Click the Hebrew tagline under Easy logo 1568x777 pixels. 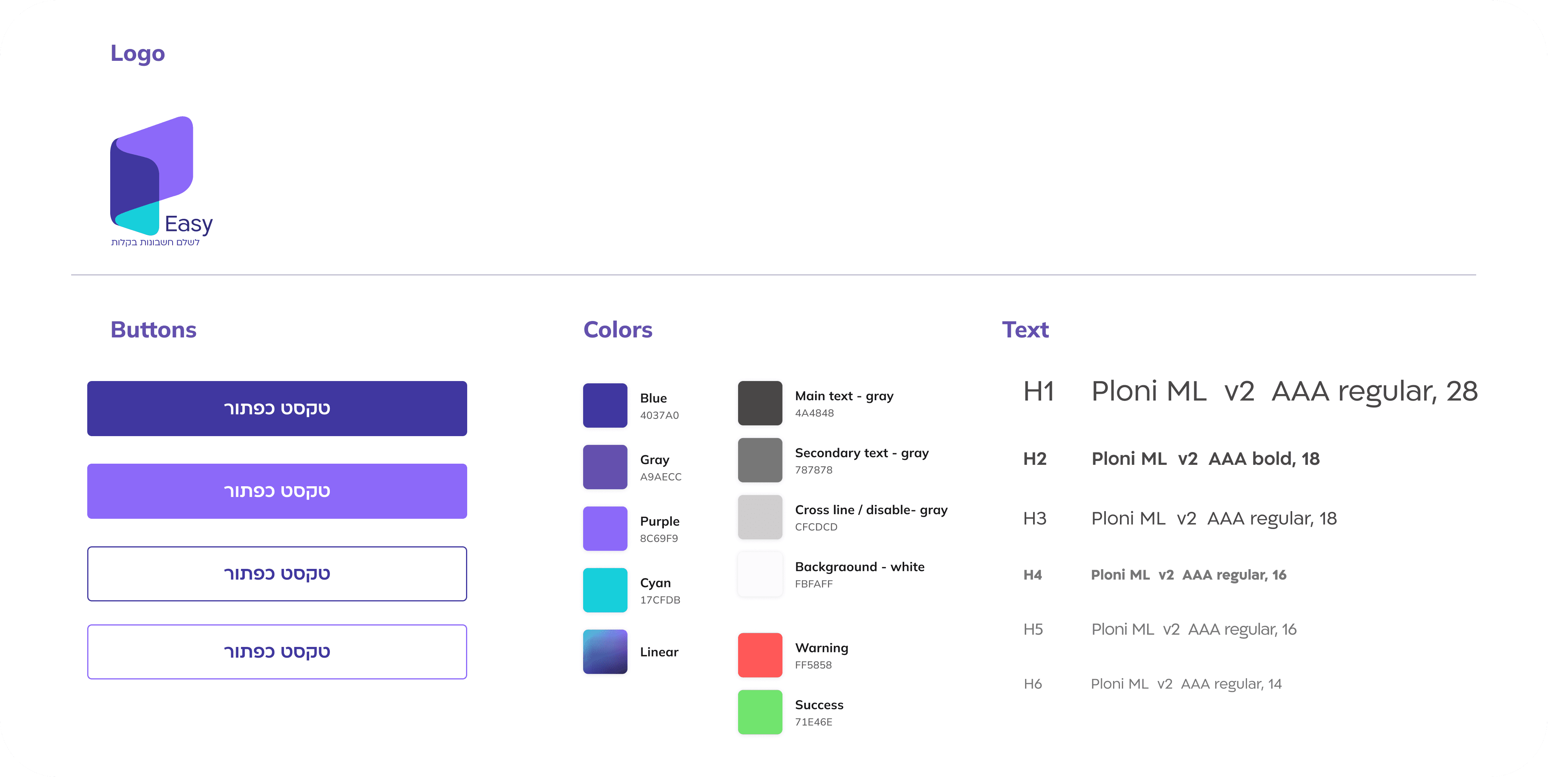pyautogui.click(x=155, y=242)
